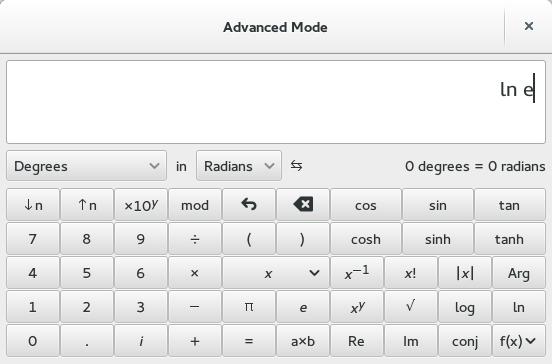Viewport: 552px width, 364px height.
Task: Click the Im imaginary part button
Action: pyautogui.click(x=411, y=341)
